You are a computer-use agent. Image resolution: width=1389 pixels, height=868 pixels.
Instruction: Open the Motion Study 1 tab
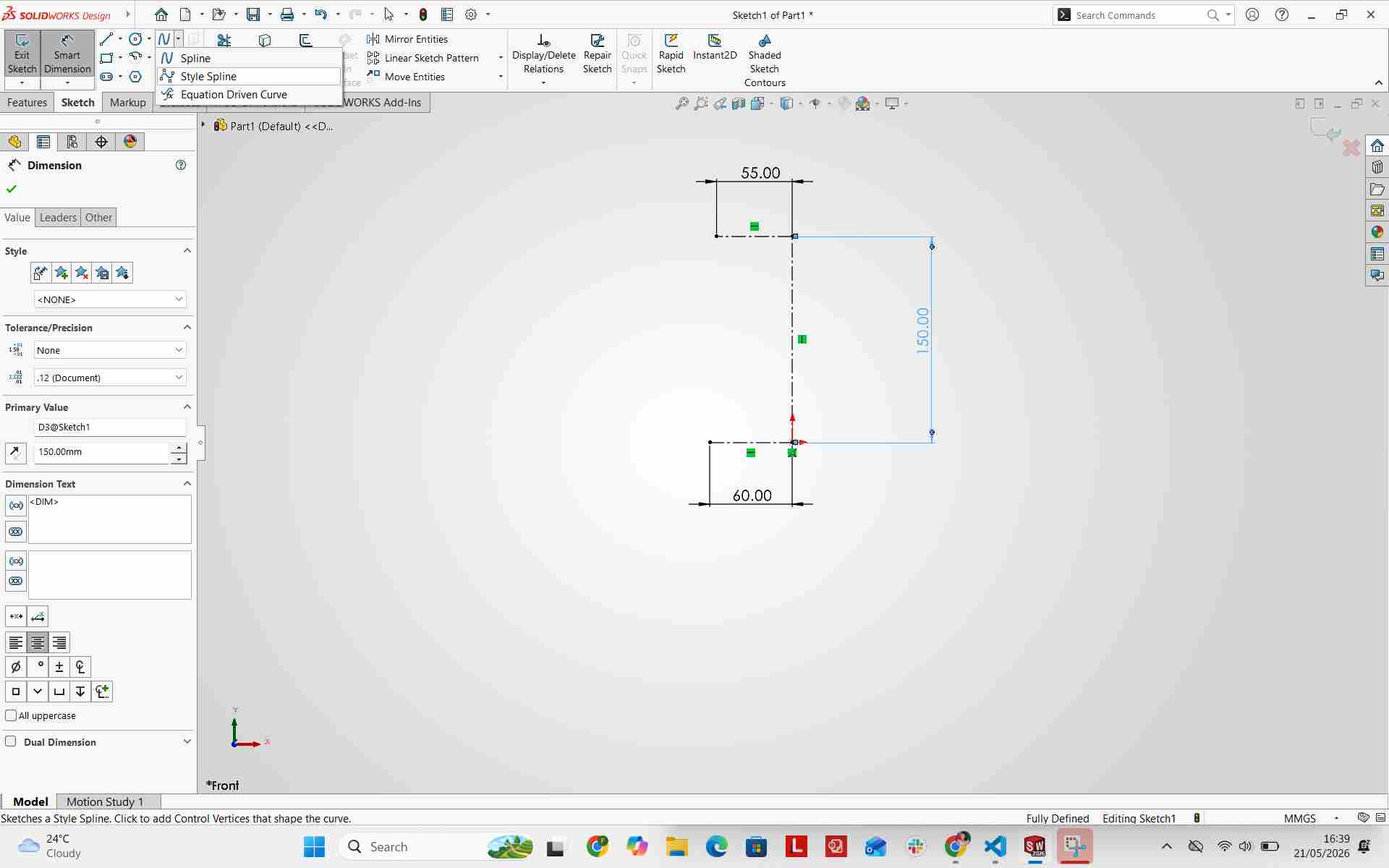tap(105, 801)
